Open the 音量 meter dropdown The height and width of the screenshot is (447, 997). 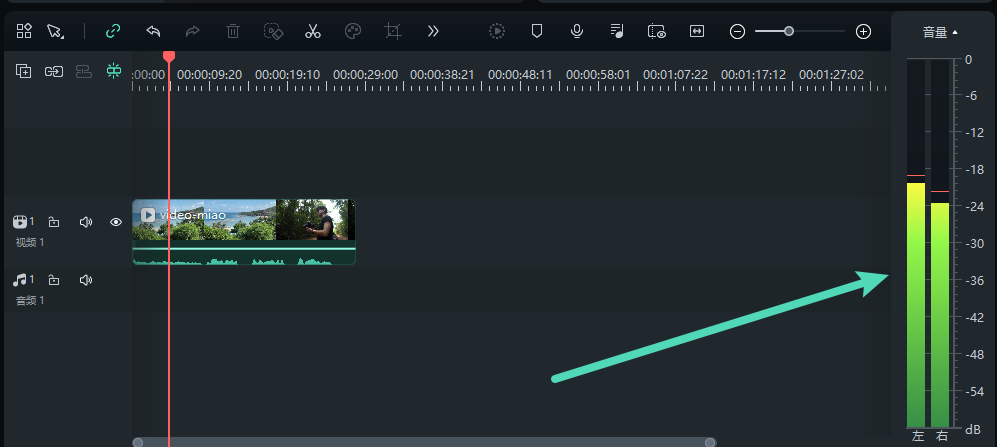(940, 33)
